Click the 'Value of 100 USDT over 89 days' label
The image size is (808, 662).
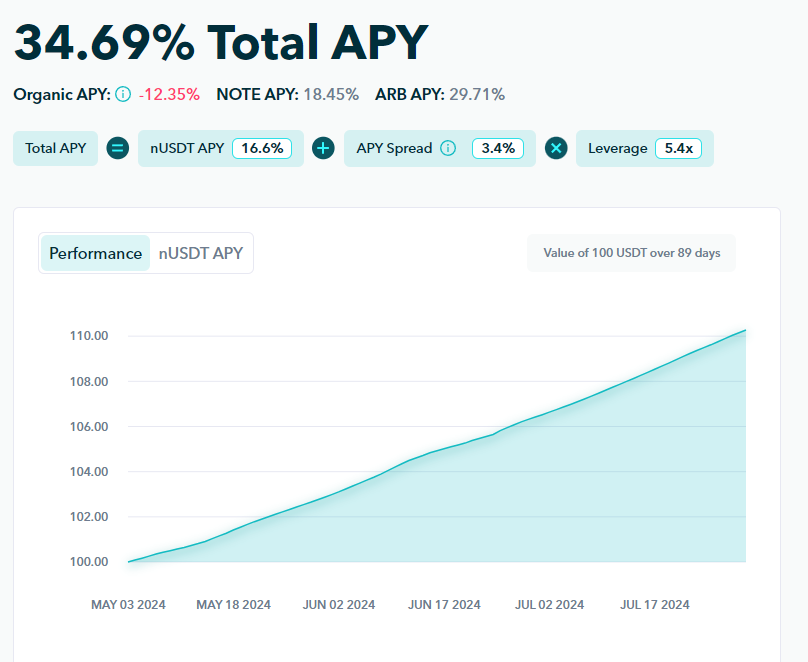(x=631, y=253)
